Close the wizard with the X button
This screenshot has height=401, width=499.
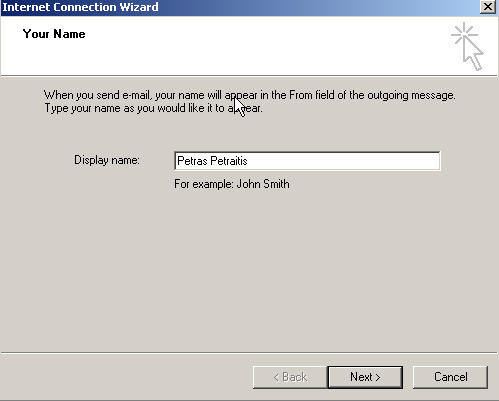tap(488, 7)
